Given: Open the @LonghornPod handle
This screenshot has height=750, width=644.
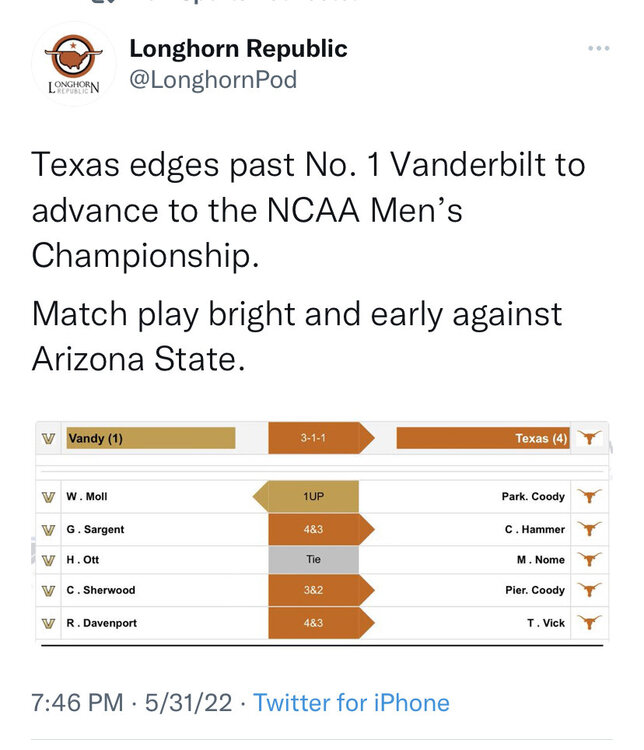Looking at the screenshot, I should pyautogui.click(x=213, y=79).
